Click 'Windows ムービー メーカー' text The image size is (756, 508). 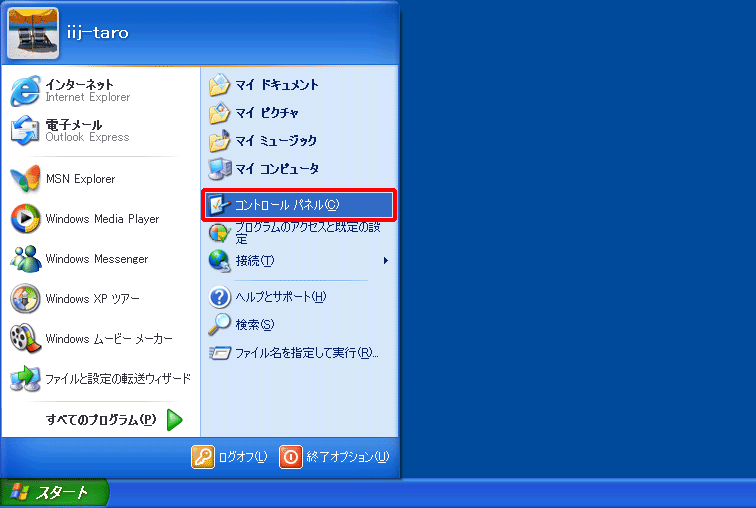(x=109, y=339)
